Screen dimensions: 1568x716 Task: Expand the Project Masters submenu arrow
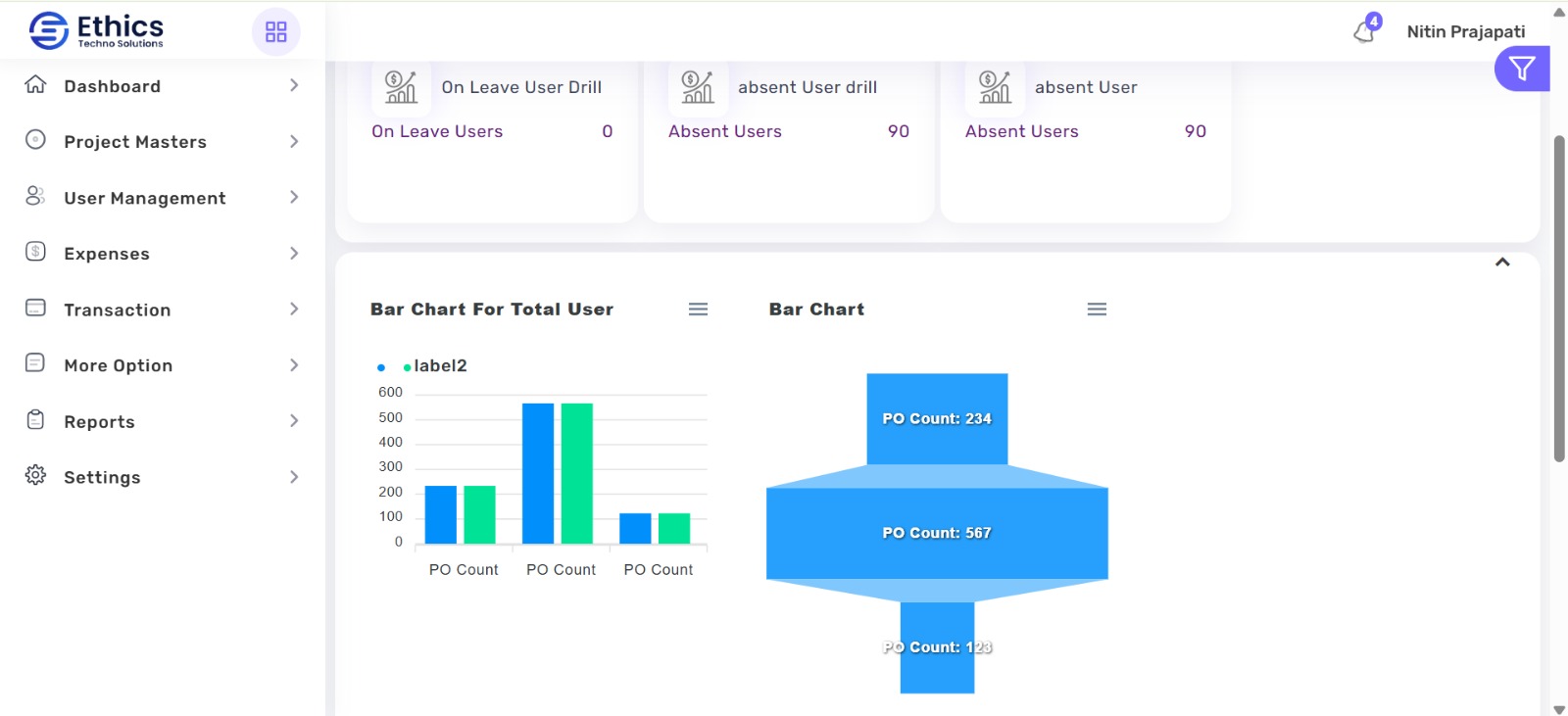(294, 142)
